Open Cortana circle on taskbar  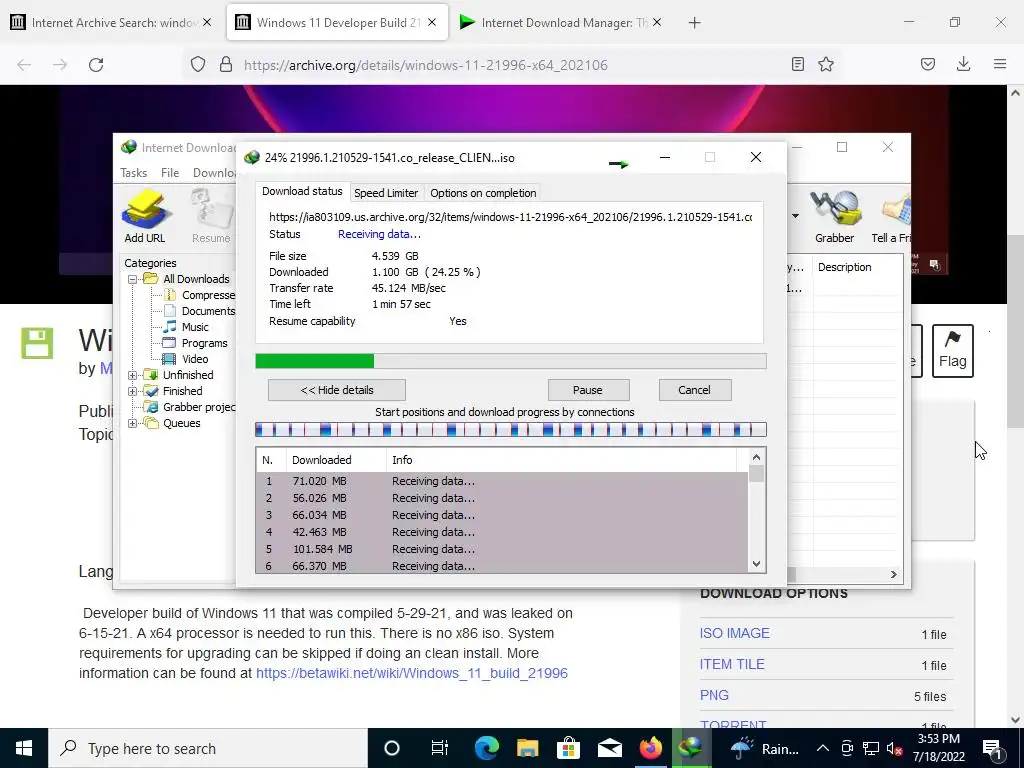tap(392, 748)
